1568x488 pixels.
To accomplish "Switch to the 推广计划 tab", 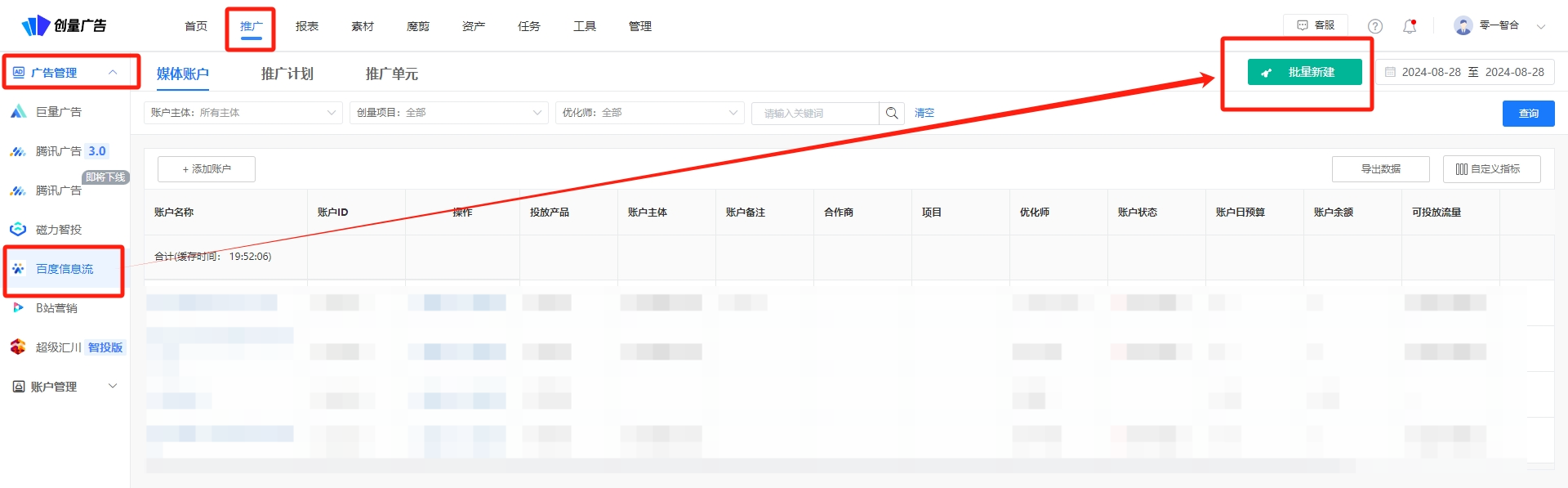I will (287, 74).
